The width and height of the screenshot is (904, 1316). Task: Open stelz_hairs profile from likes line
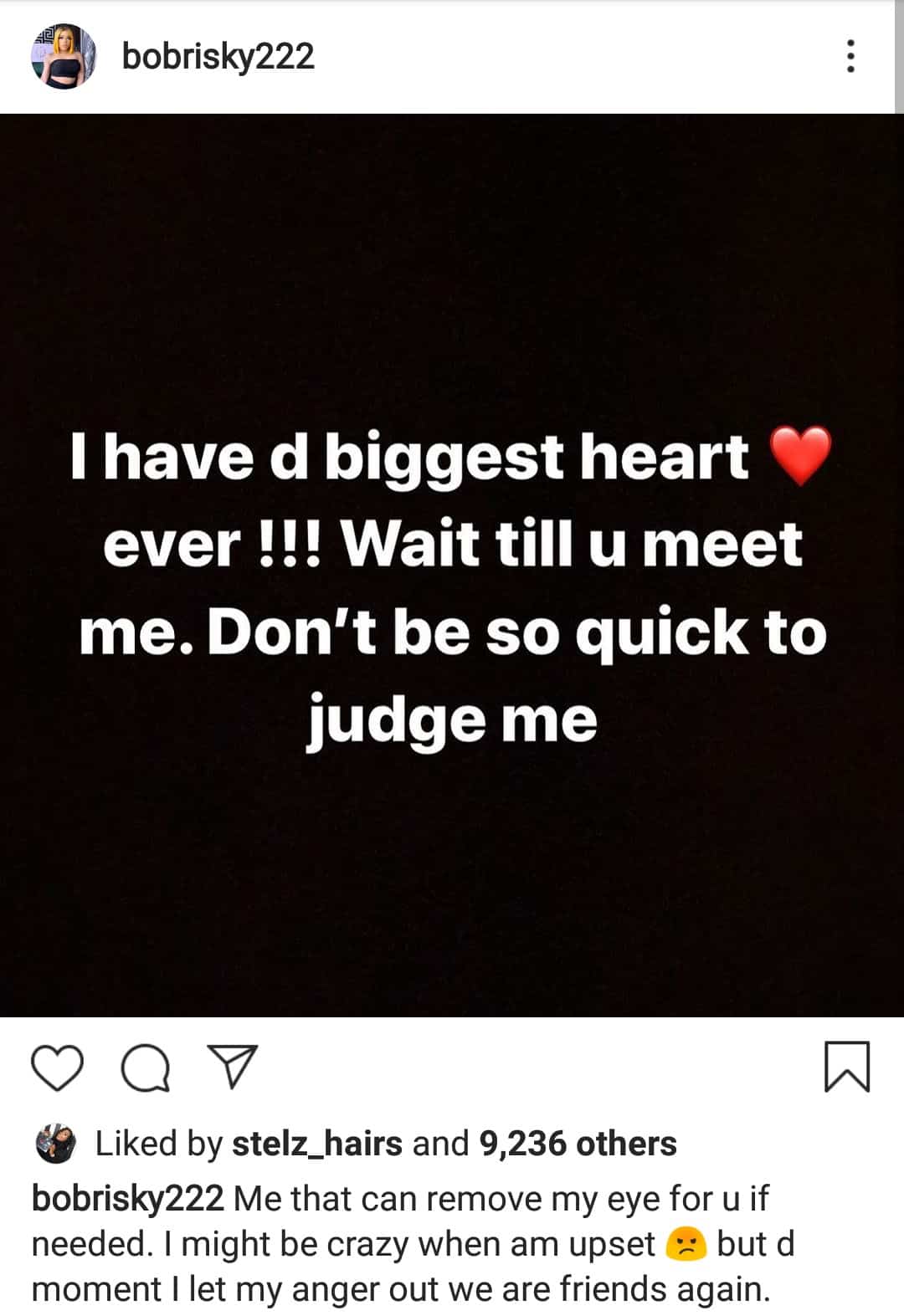tap(317, 1144)
